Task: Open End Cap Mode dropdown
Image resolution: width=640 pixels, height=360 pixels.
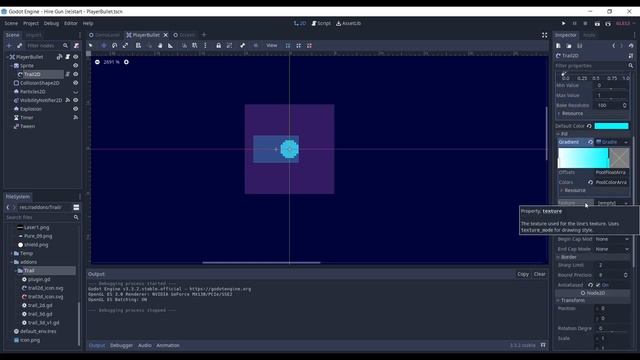Action: click(612, 249)
